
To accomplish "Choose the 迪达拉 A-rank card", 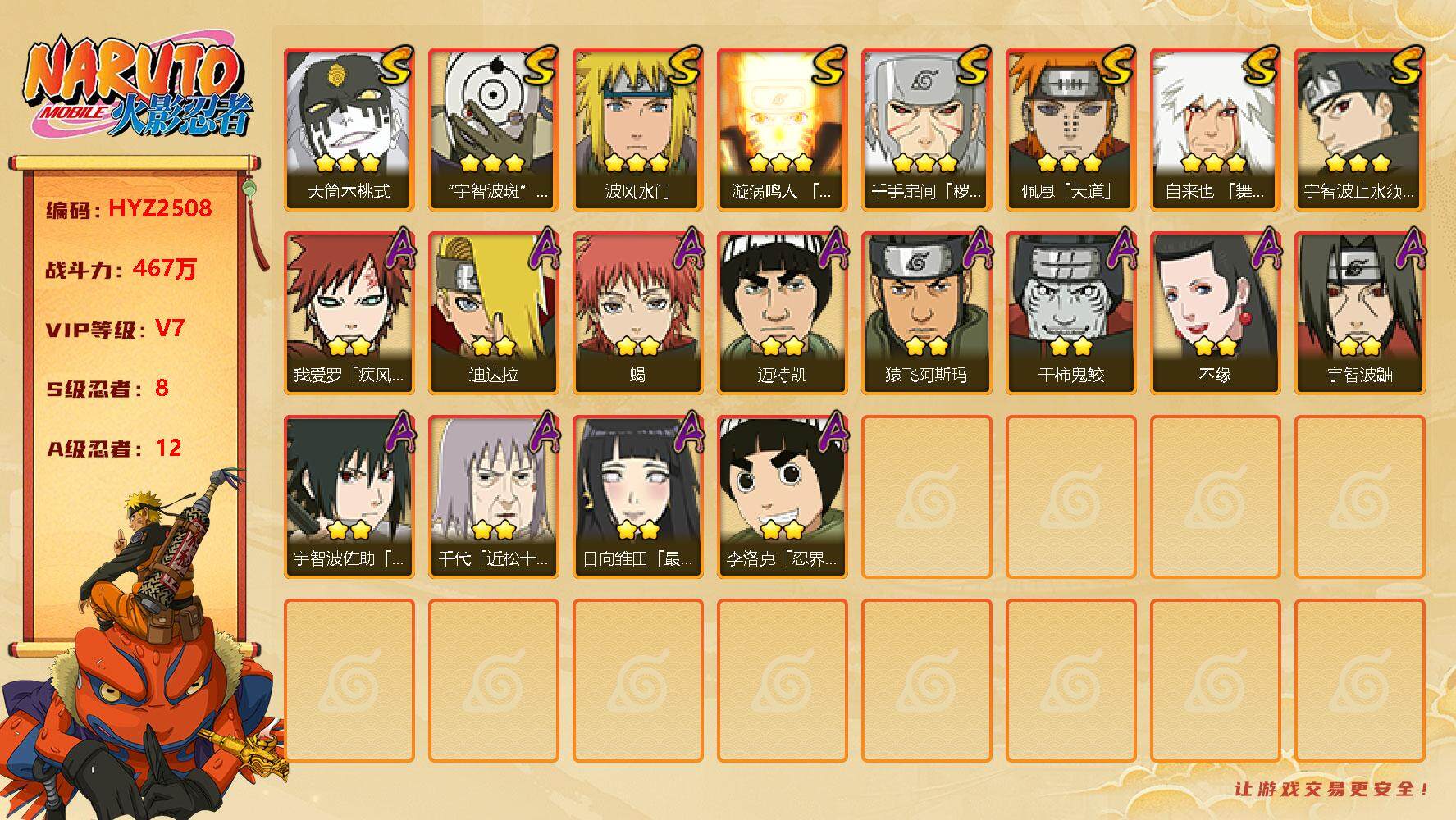I will [x=493, y=313].
